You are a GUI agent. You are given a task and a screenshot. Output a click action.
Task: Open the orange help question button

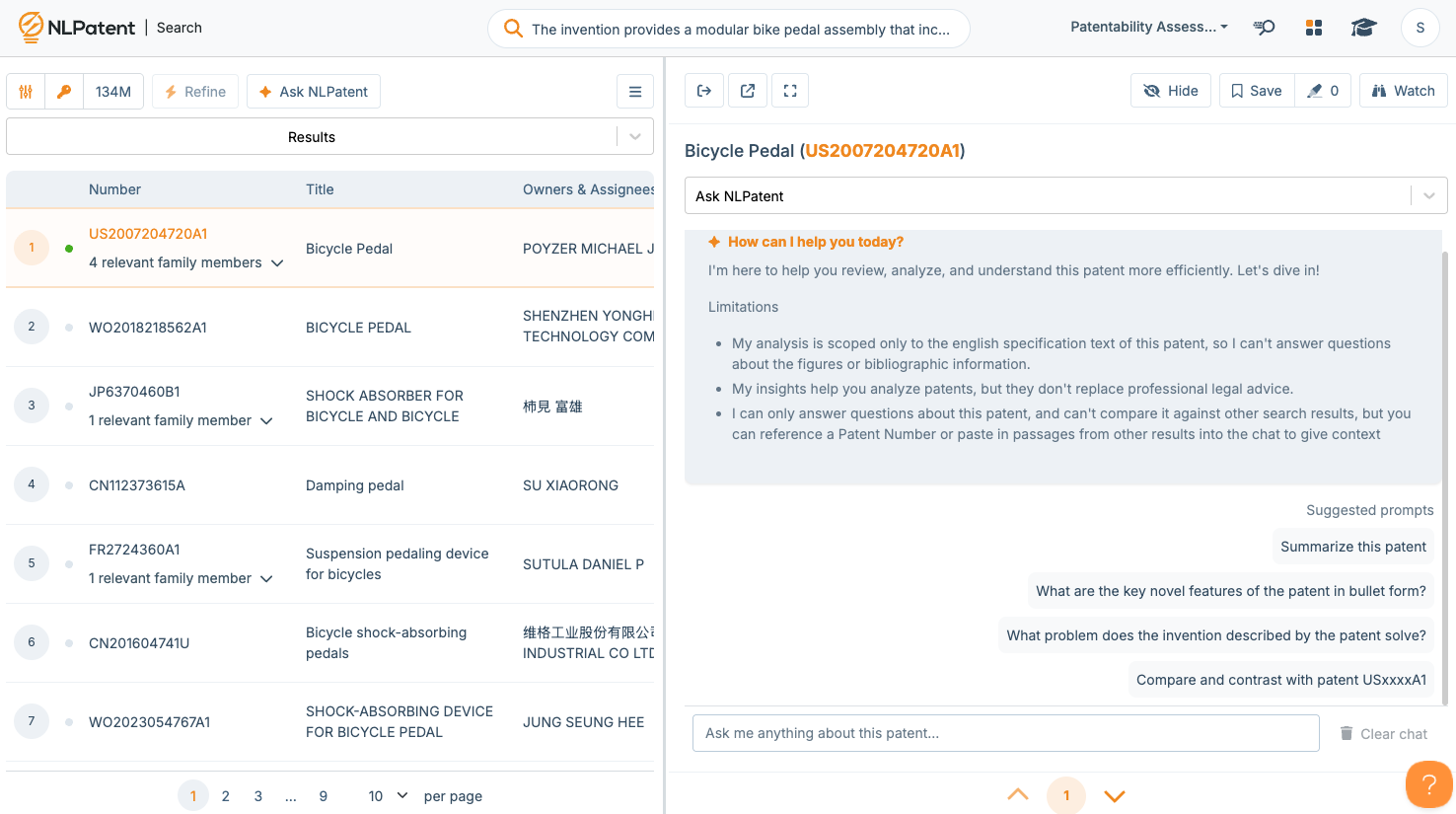coord(1428,784)
